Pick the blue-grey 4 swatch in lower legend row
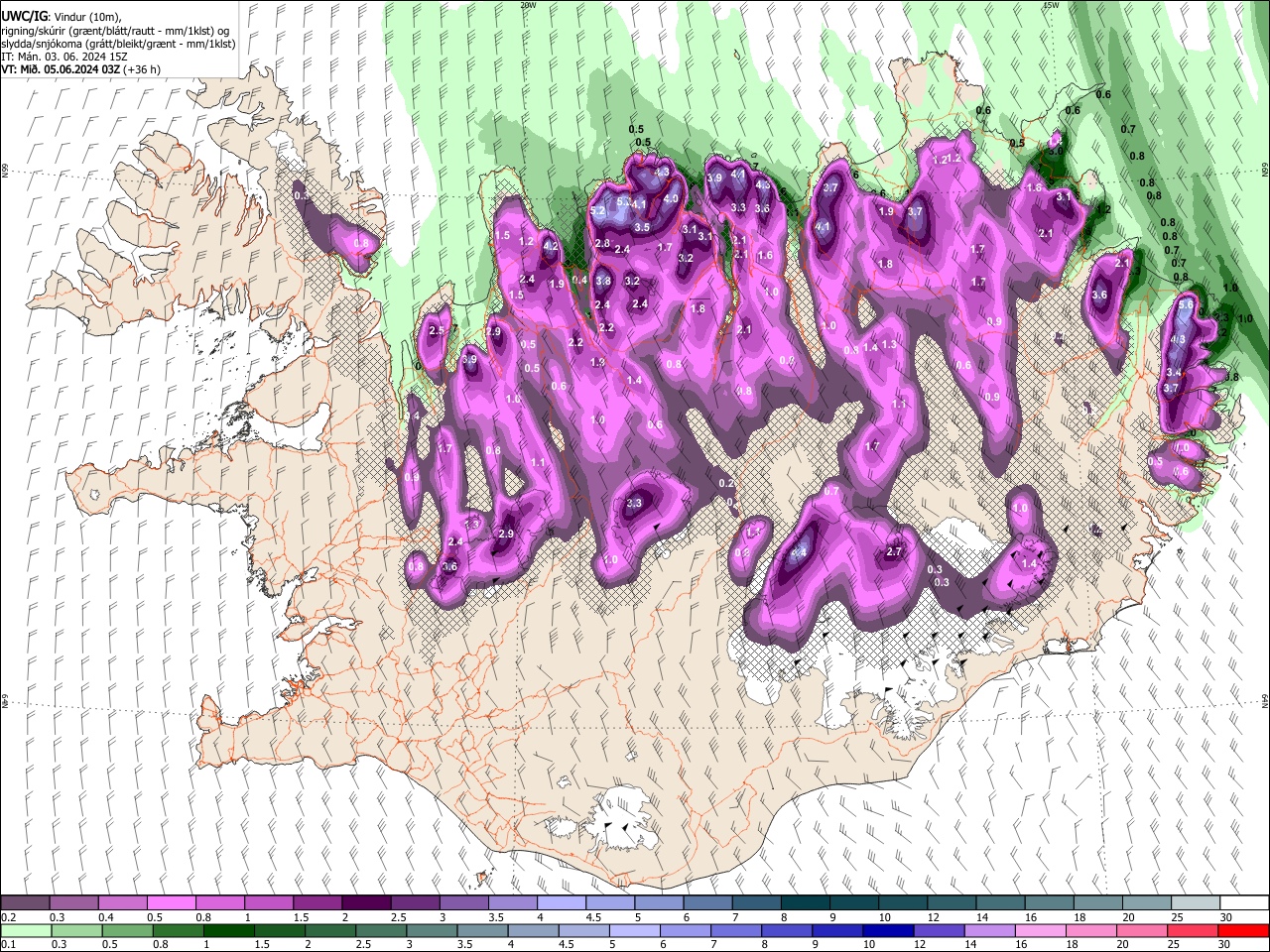The height and width of the screenshot is (952, 1270). tap(532, 931)
